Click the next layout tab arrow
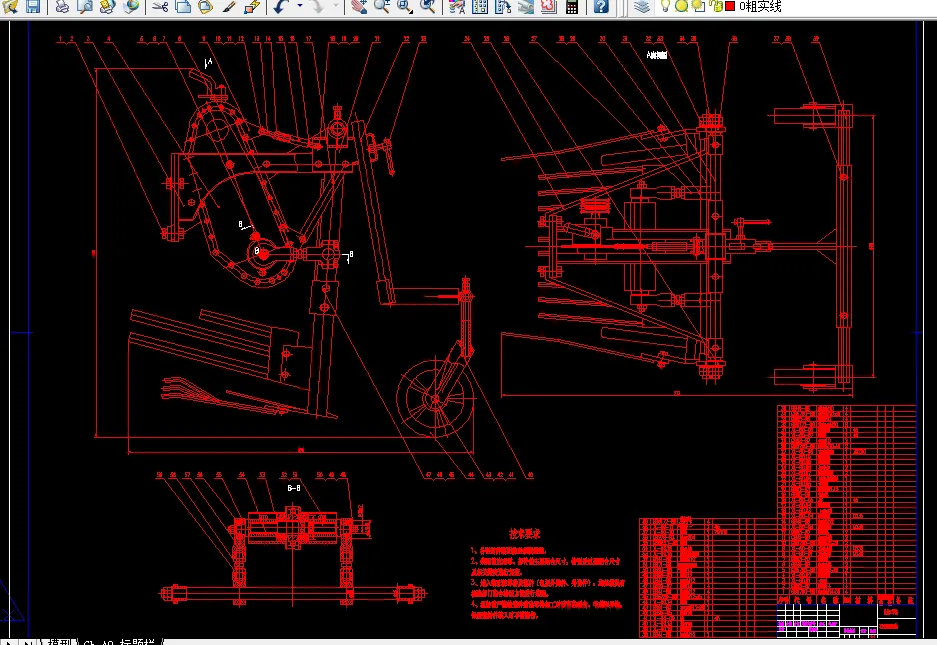 click(9, 642)
